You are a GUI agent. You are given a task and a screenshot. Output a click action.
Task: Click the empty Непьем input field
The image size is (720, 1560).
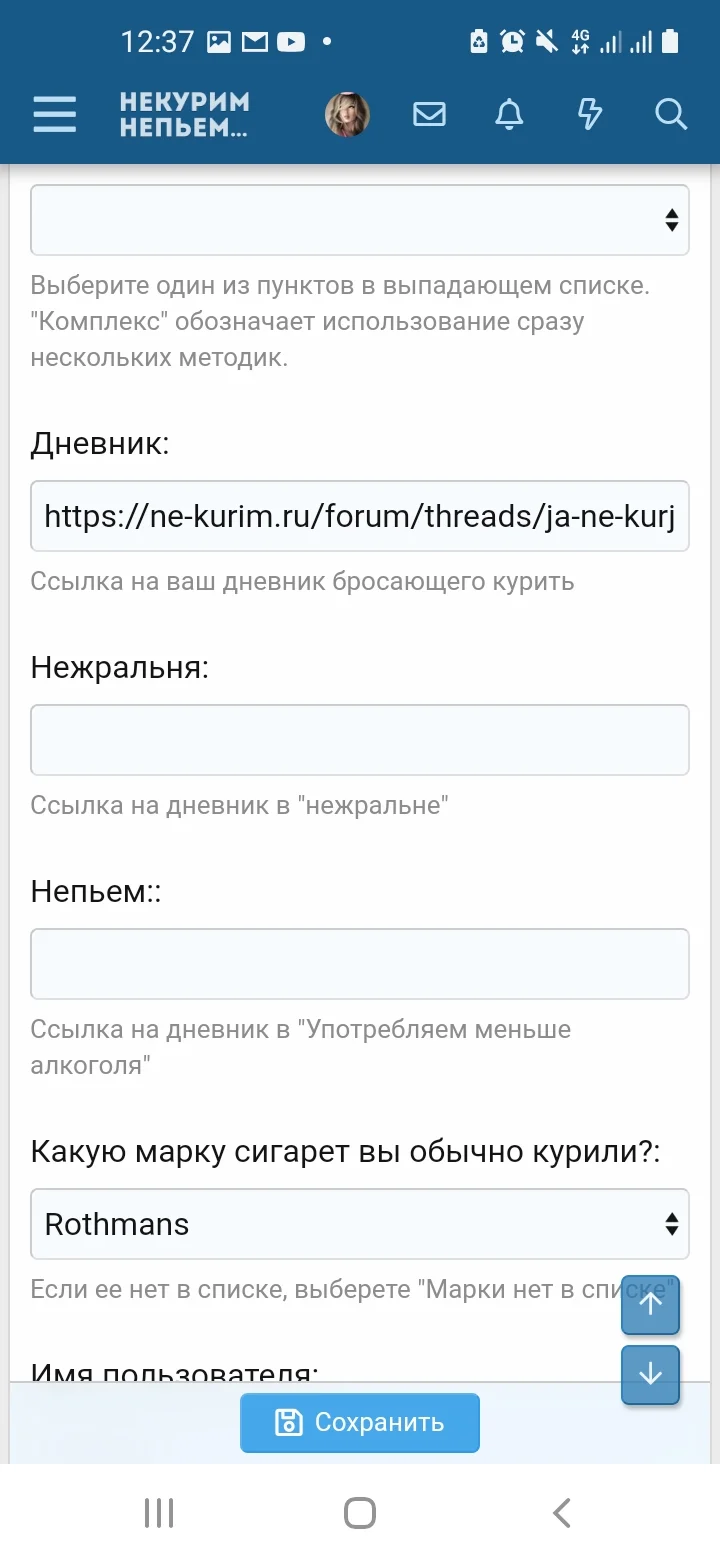(x=360, y=963)
